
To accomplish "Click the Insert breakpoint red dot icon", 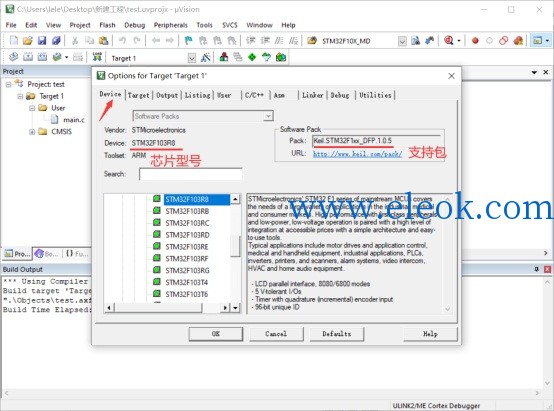I will click(x=475, y=41).
